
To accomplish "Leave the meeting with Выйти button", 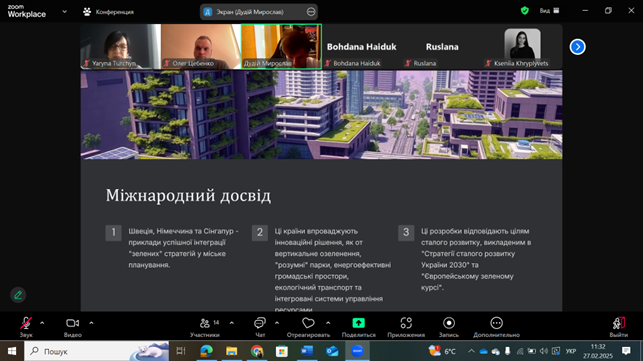I will pyautogui.click(x=618, y=327).
